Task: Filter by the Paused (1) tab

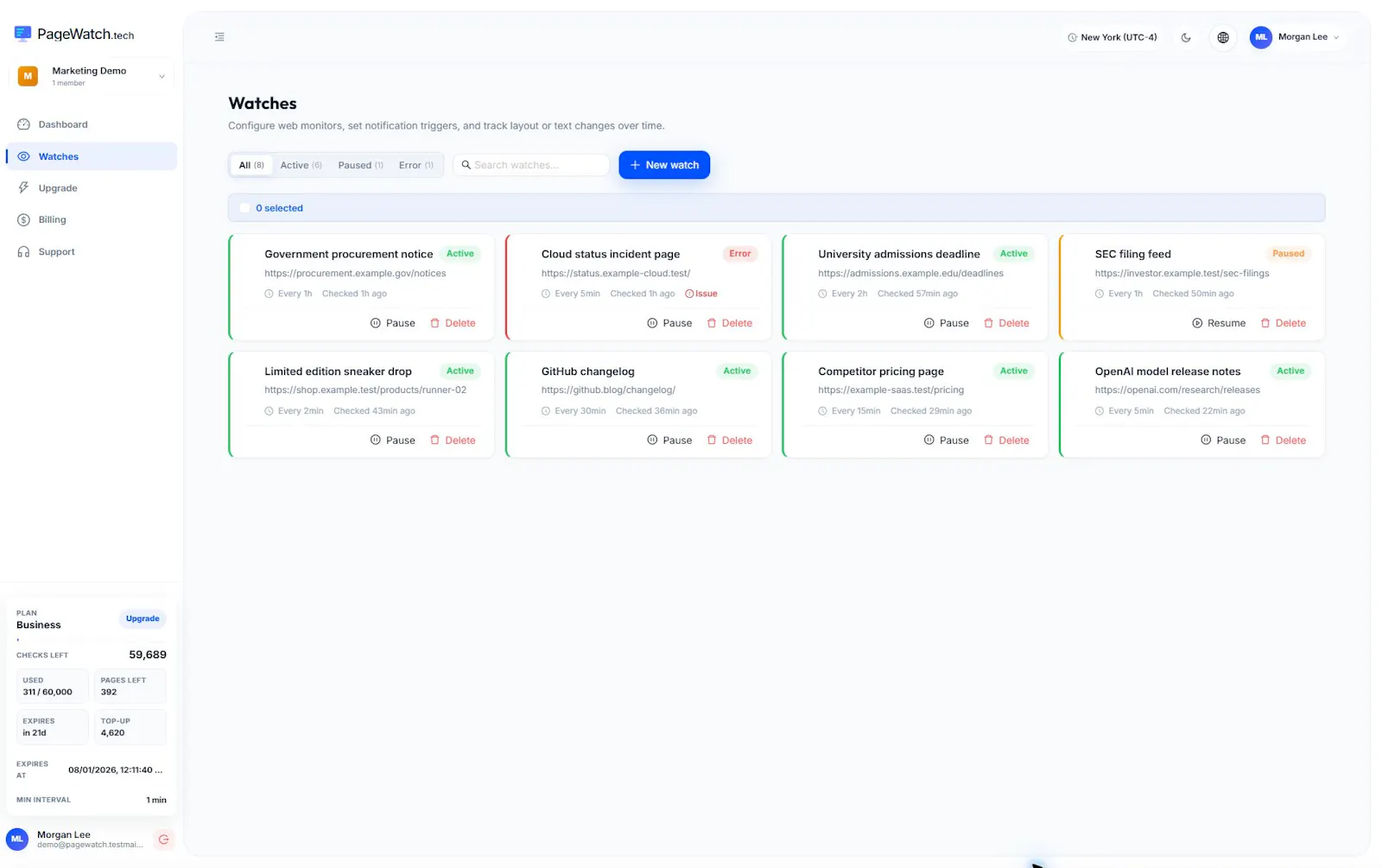Action: [360, 165]
